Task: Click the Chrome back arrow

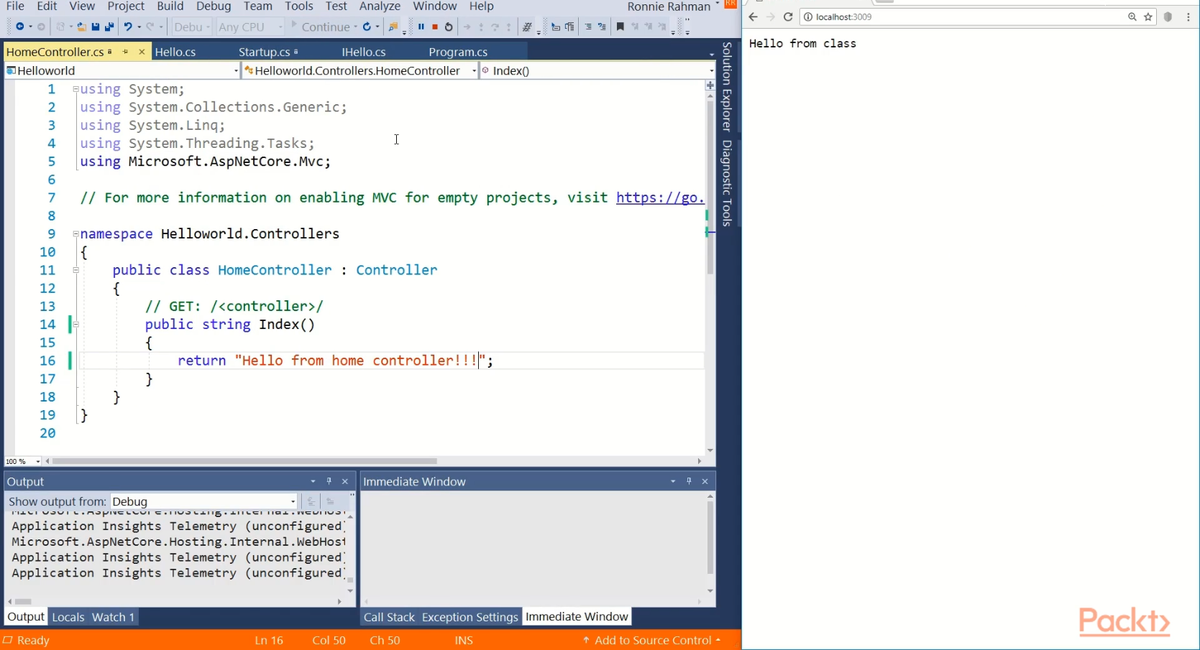Action: [753, 17]
